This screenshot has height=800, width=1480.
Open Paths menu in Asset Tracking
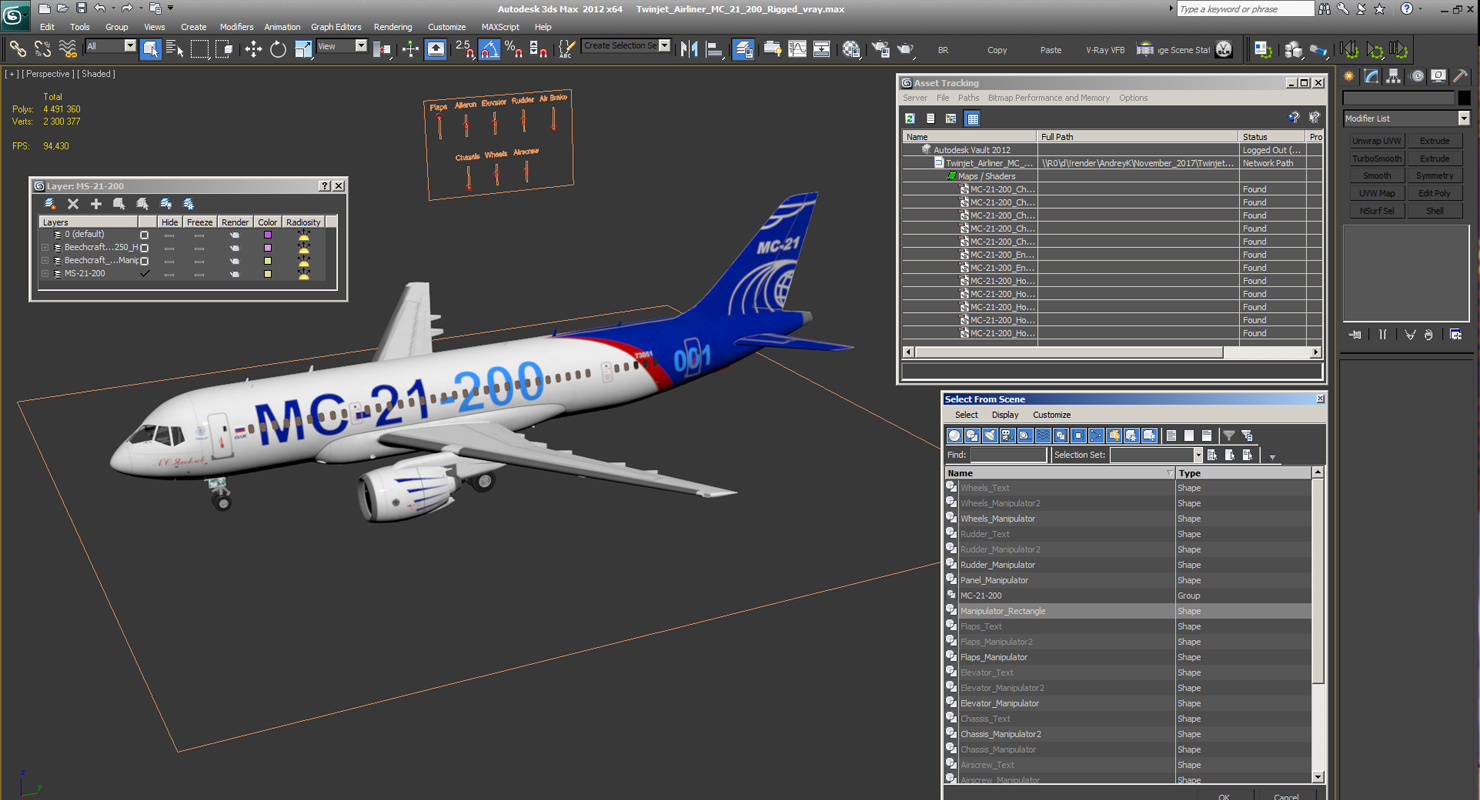968,98
